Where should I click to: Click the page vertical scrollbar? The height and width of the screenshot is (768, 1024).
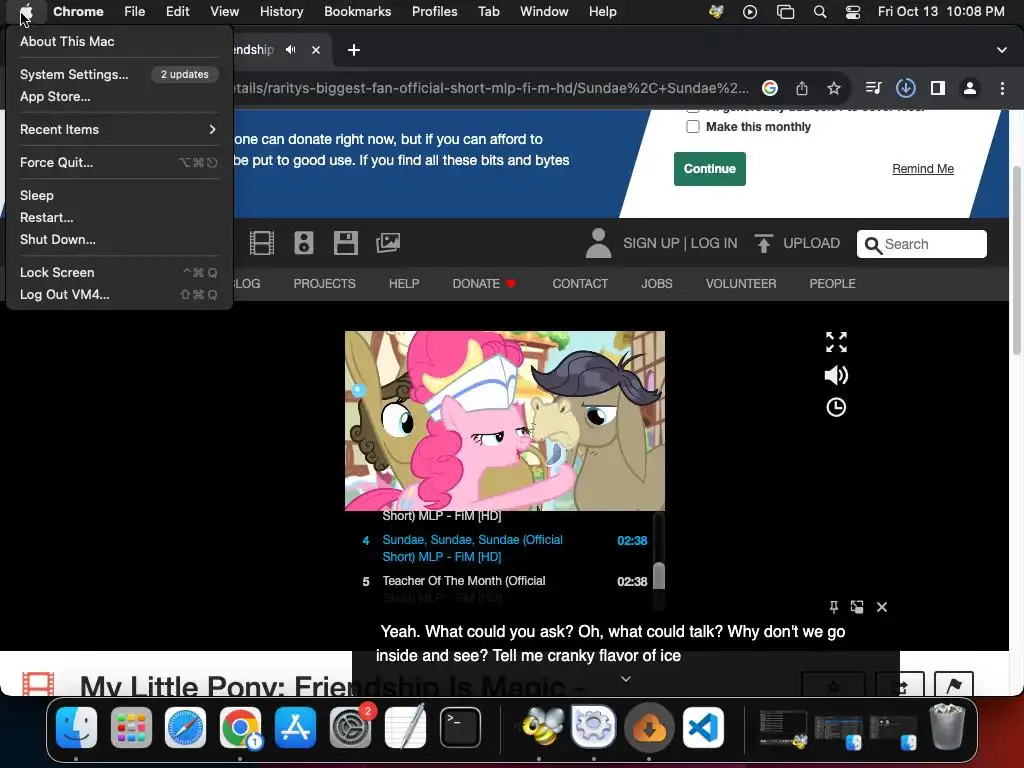[x=1016, y=261]
